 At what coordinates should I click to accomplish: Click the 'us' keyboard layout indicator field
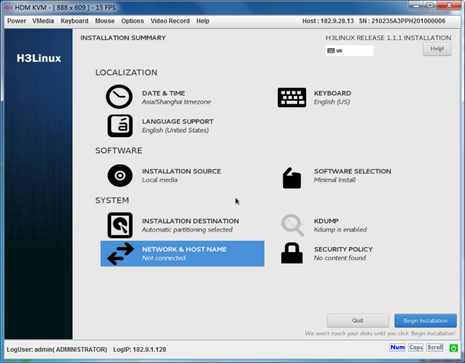coord(349,51)
